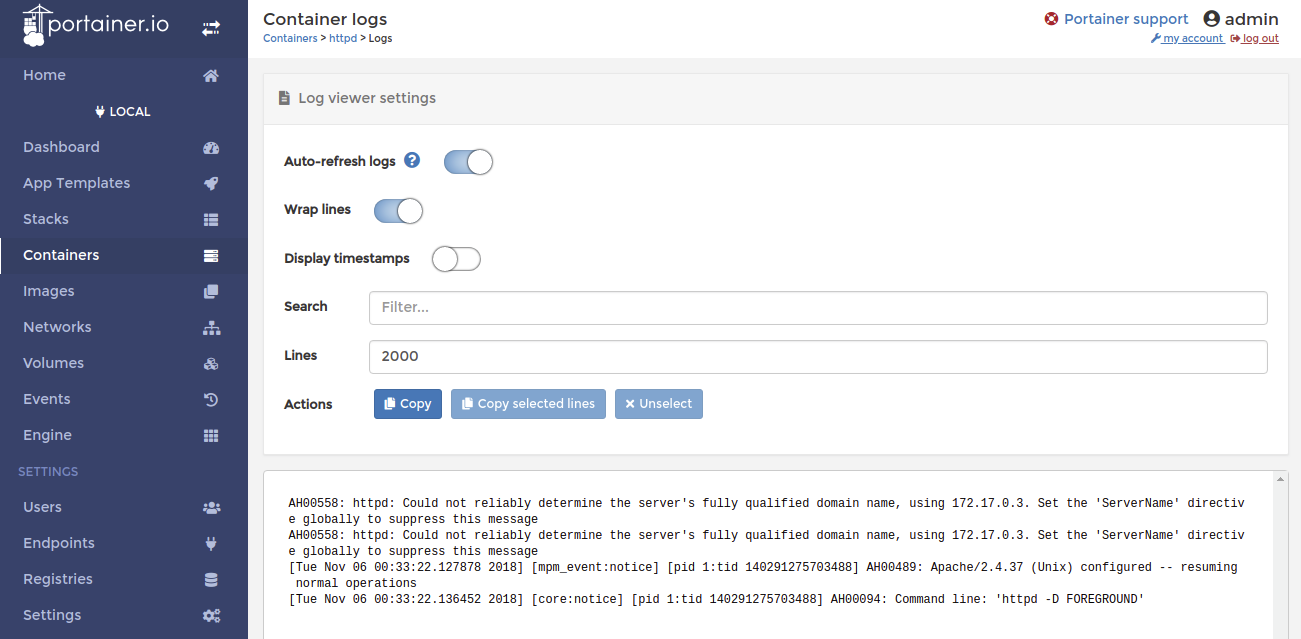
Task: Click the httpd breadcrumb link
Action: click(x=343, y=39)
